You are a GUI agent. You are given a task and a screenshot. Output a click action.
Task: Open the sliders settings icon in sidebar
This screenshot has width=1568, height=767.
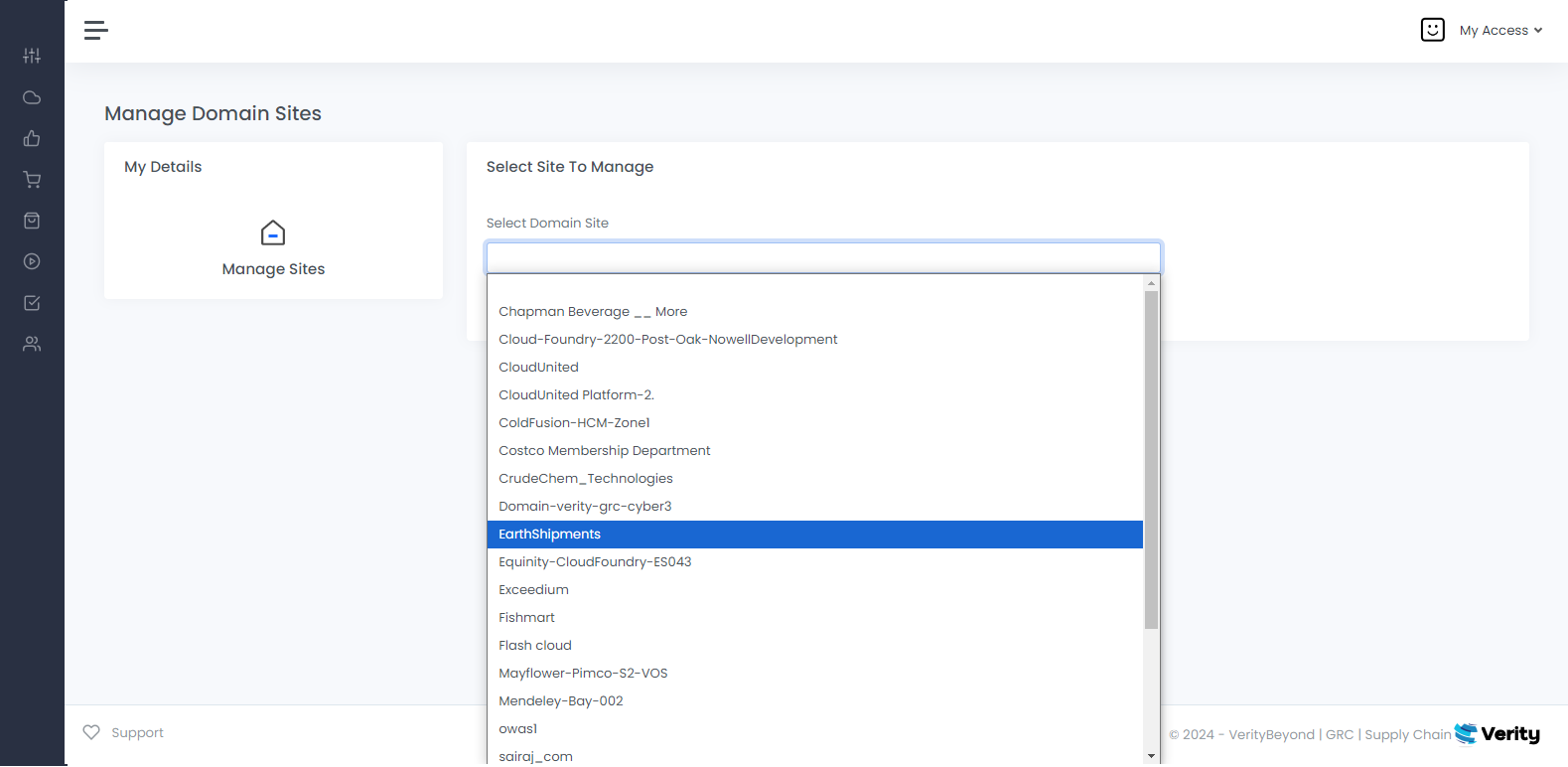(x=32, y=56)
